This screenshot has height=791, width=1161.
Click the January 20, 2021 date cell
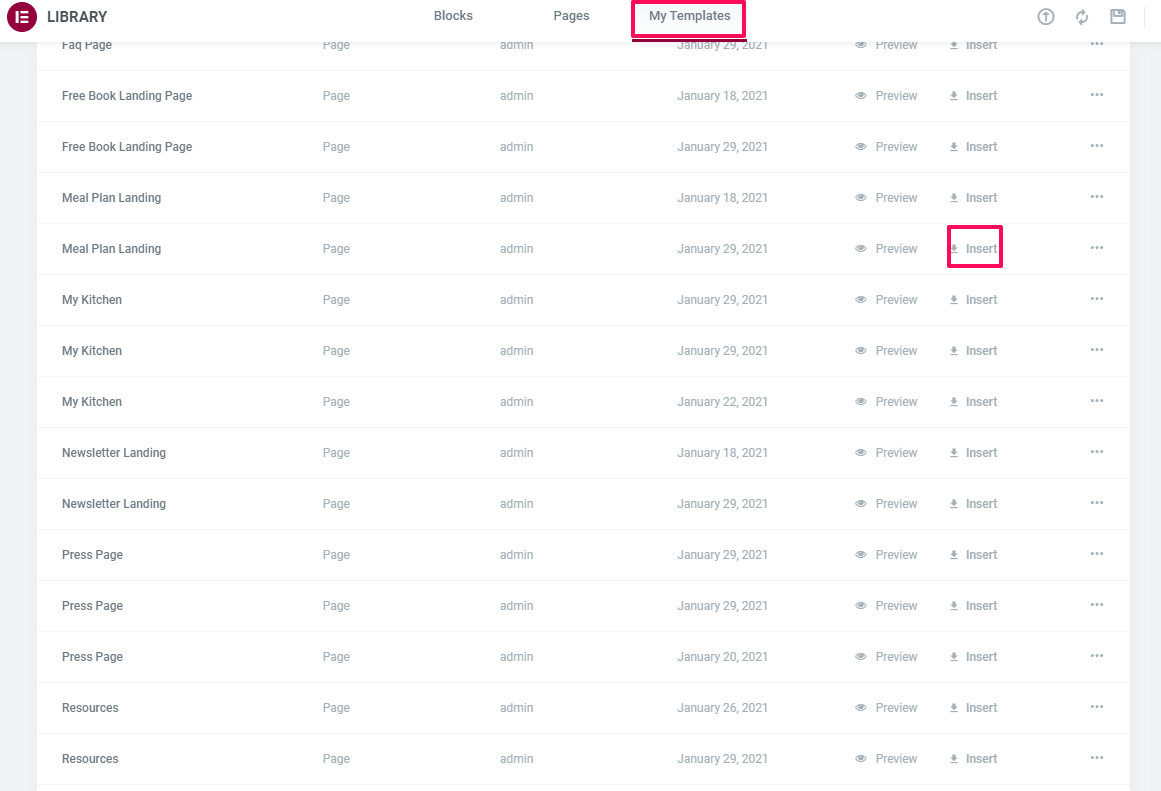pyautogui.click(x=723, y=657)
